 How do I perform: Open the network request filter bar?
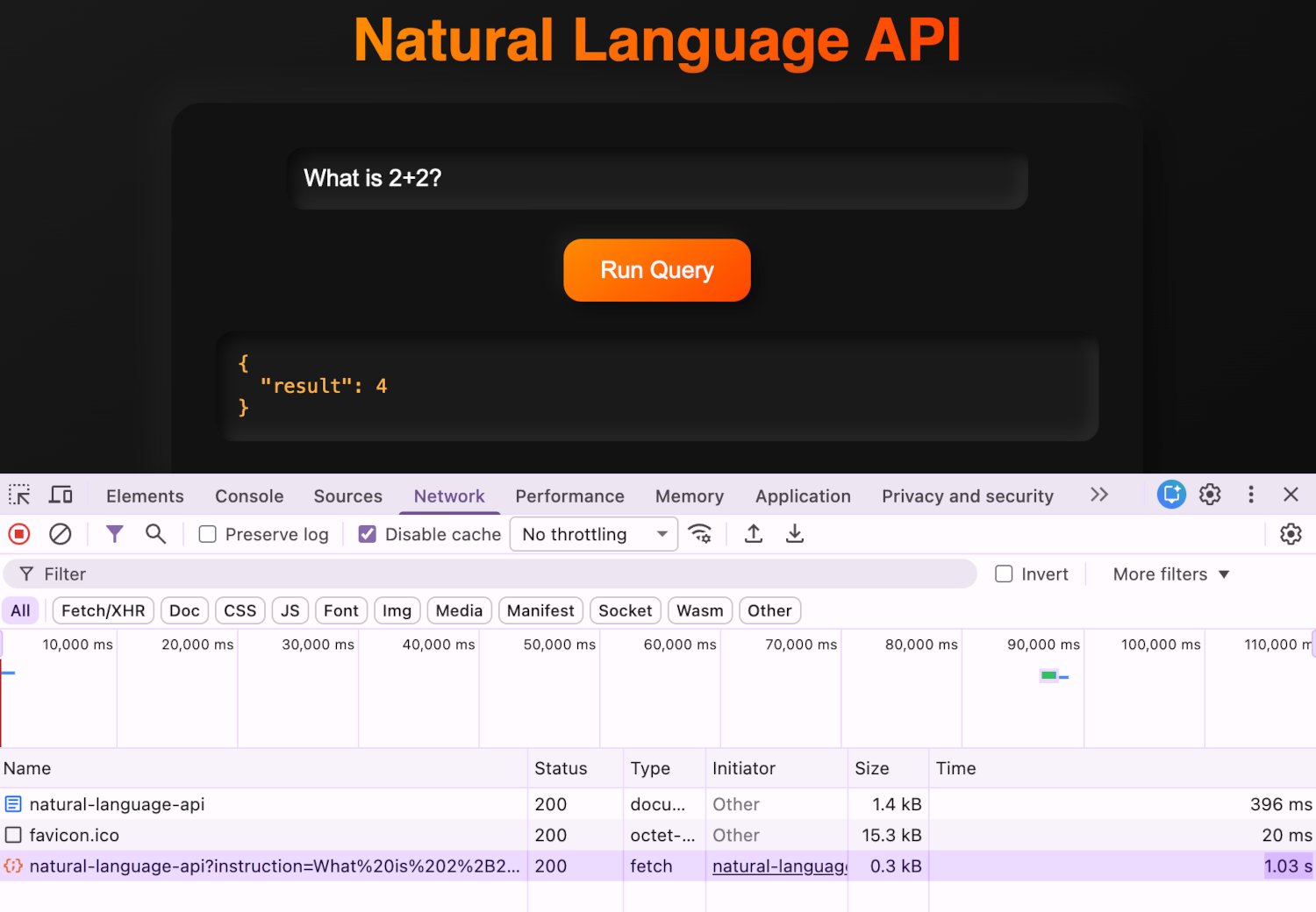point(115,534)
